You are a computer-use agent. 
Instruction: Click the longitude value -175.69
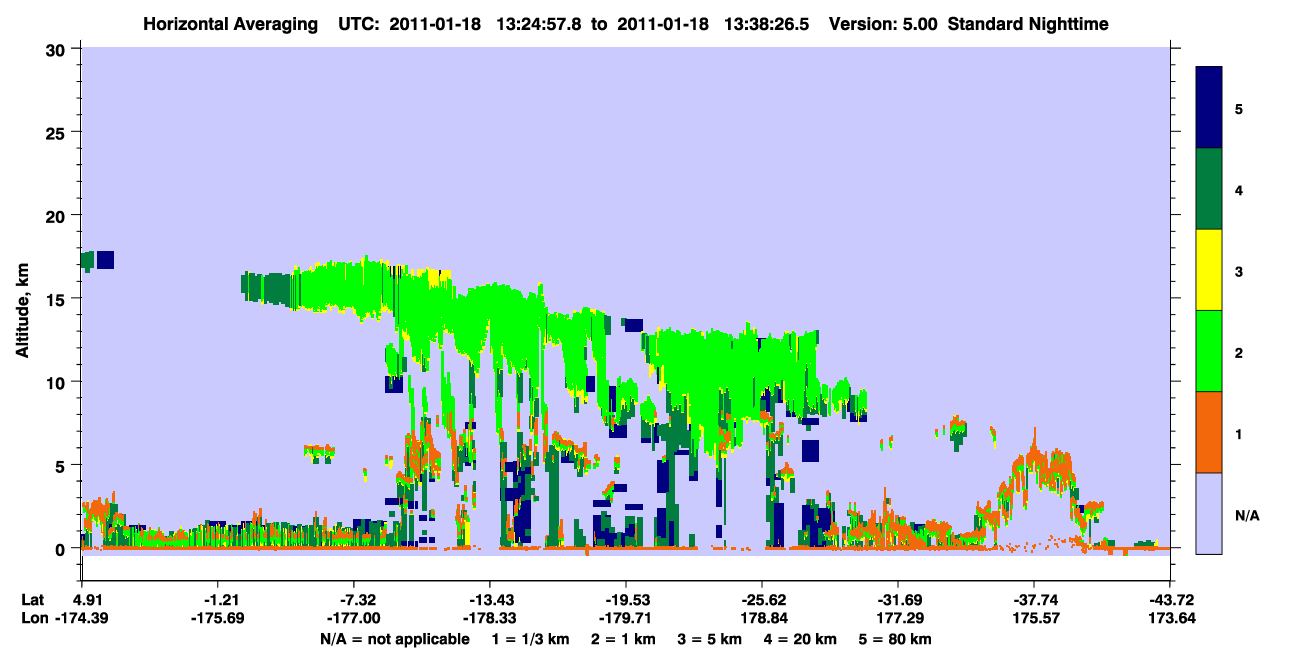(x=217, y=619)
